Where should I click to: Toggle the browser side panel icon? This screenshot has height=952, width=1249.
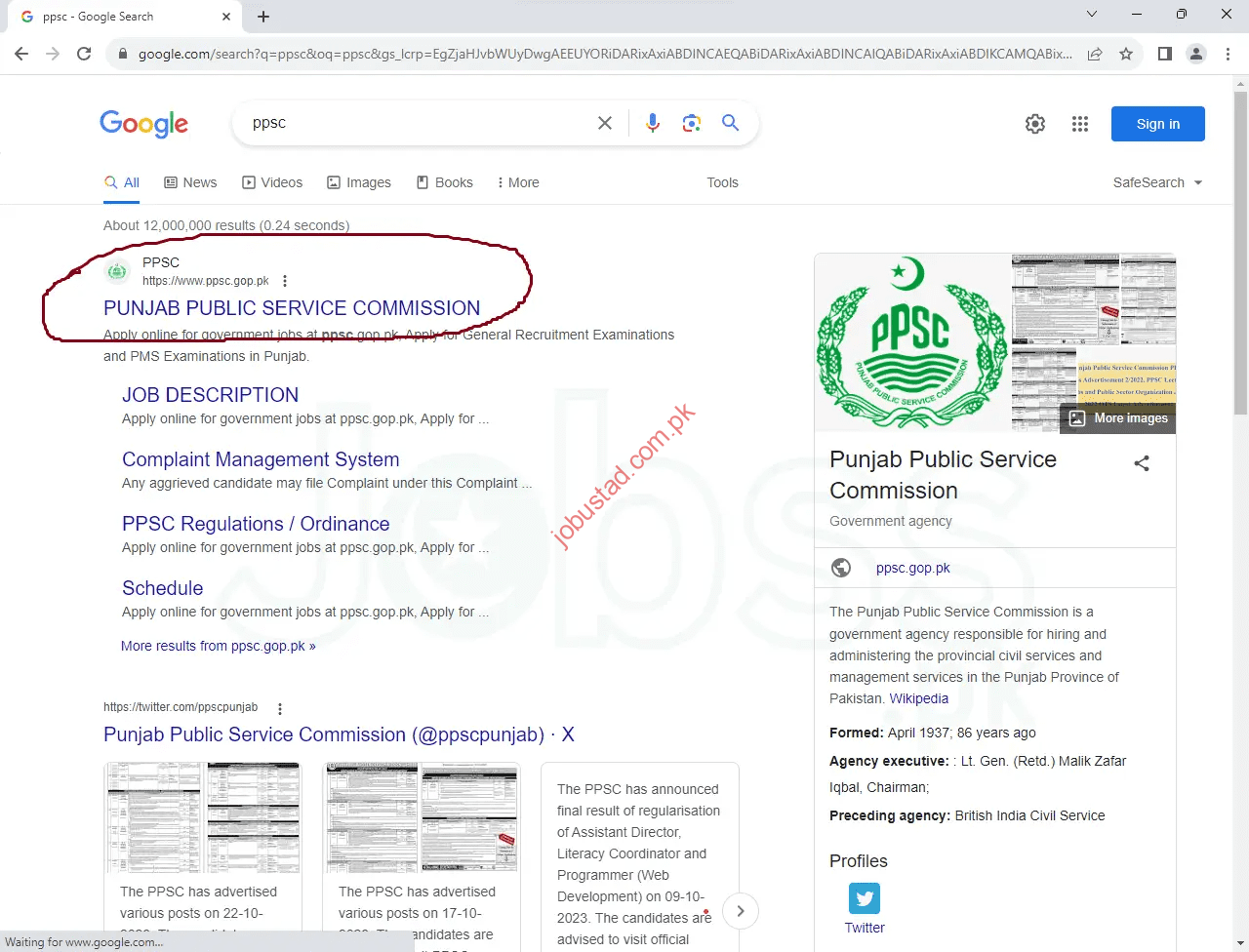(1165, 54)
